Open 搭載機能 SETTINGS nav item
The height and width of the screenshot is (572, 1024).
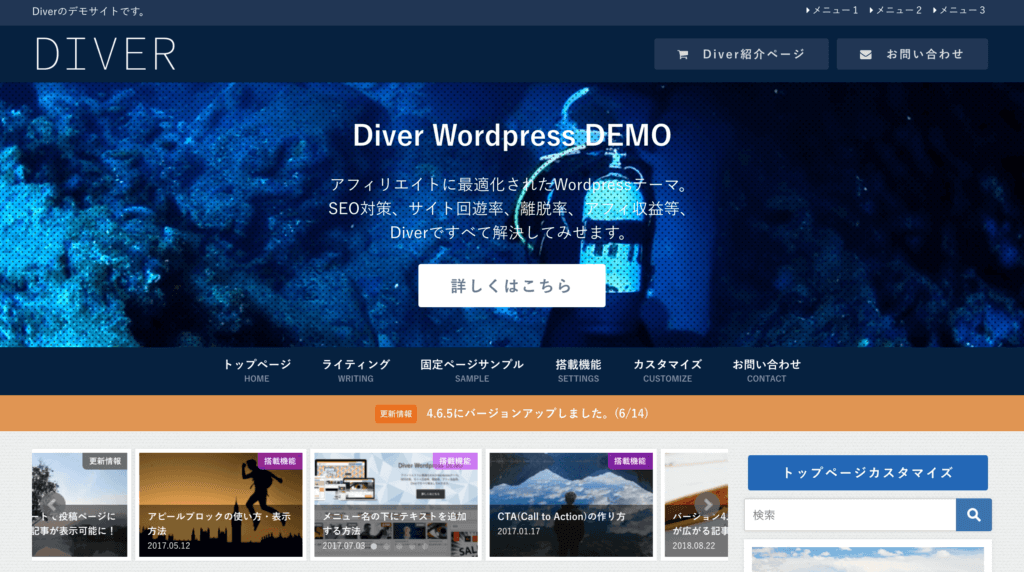pos(578,370)
